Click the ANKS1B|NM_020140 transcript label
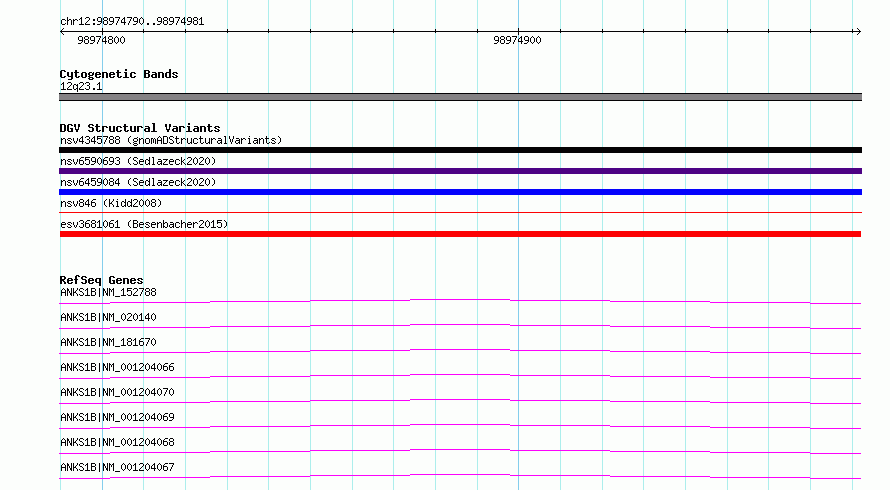 click(x=108, y=317)
